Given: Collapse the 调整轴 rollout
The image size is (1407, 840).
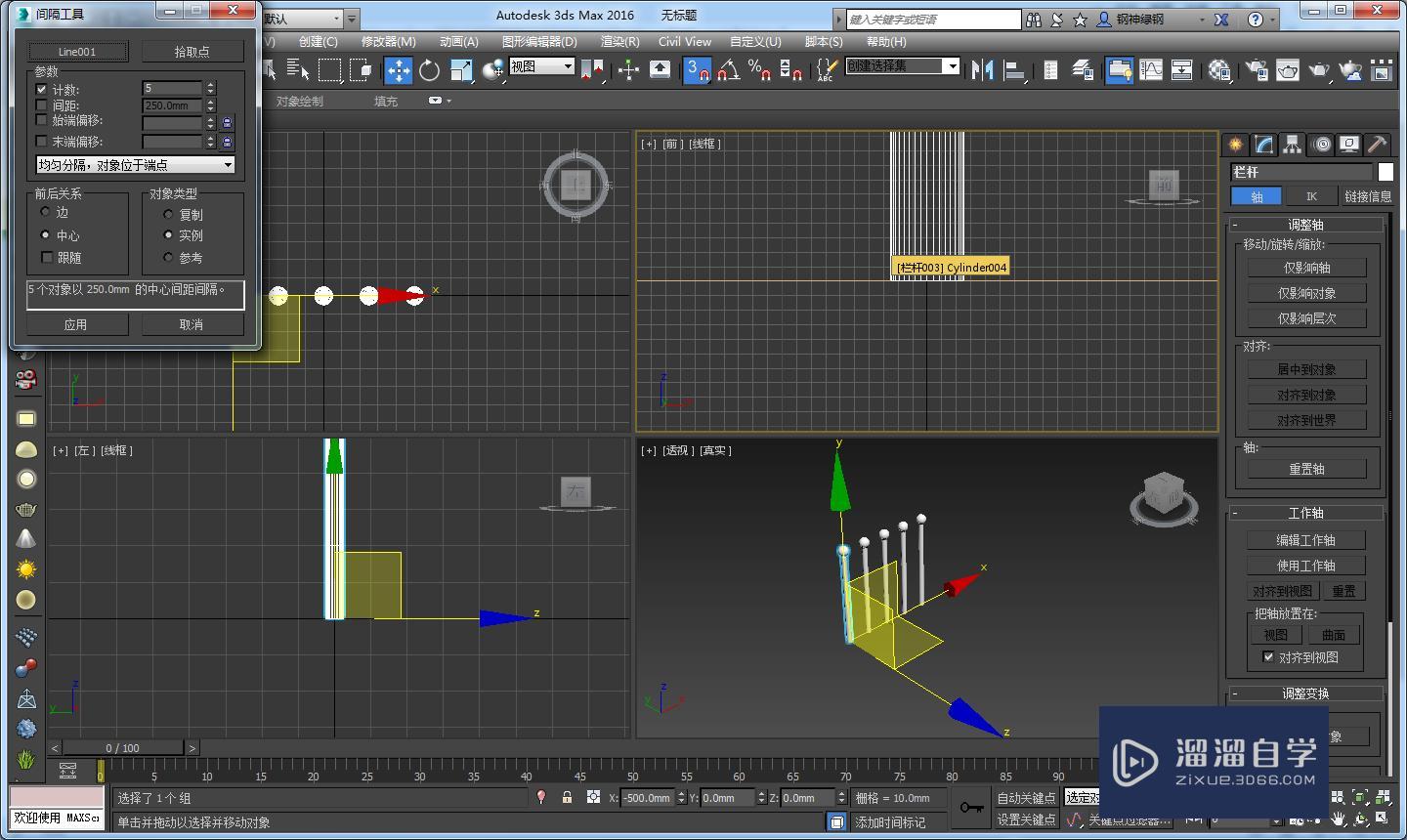Looking at the screenshot, I should pyautogui.click(x=1305, y=224).
